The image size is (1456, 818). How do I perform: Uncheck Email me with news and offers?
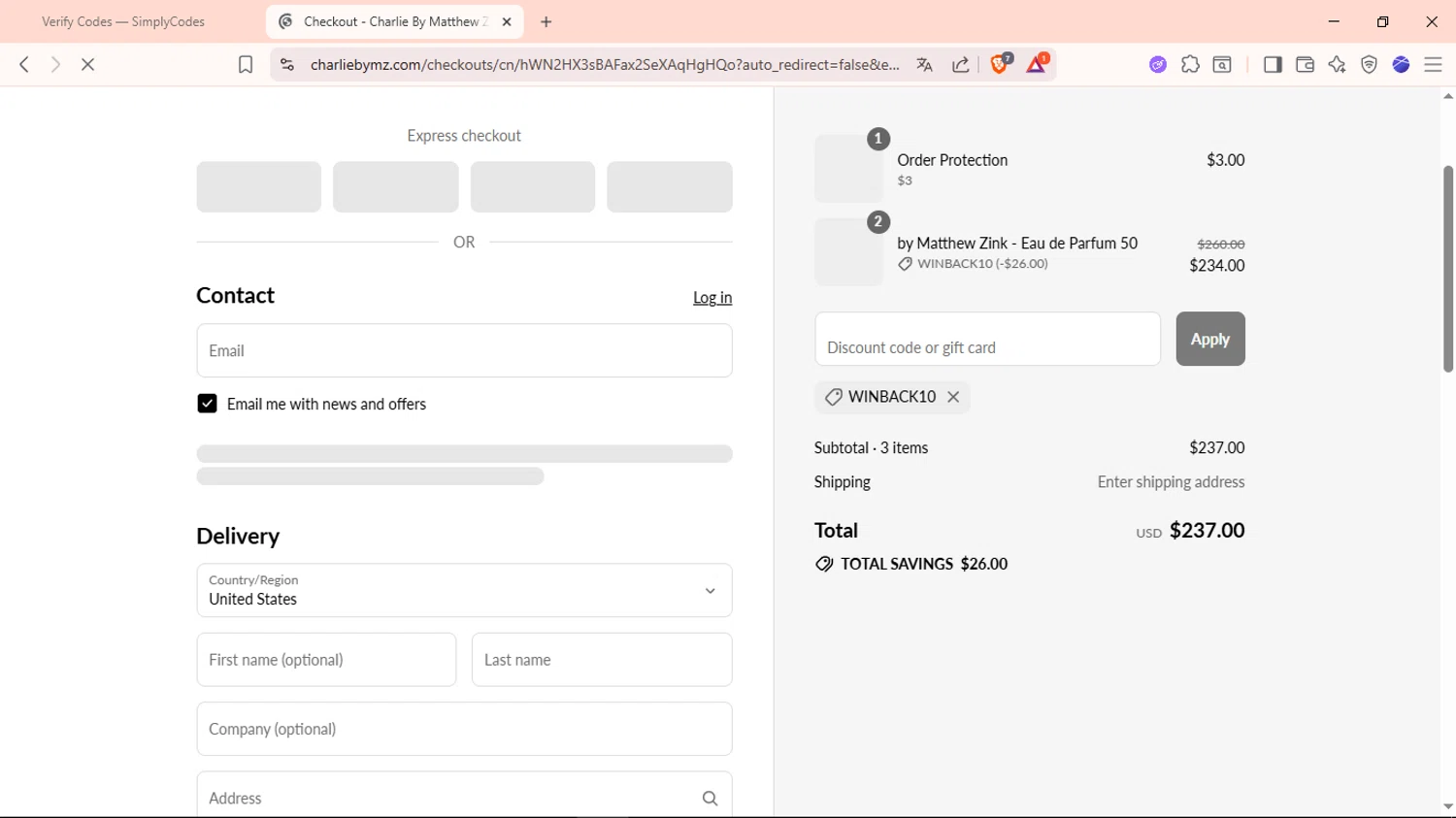207,404
